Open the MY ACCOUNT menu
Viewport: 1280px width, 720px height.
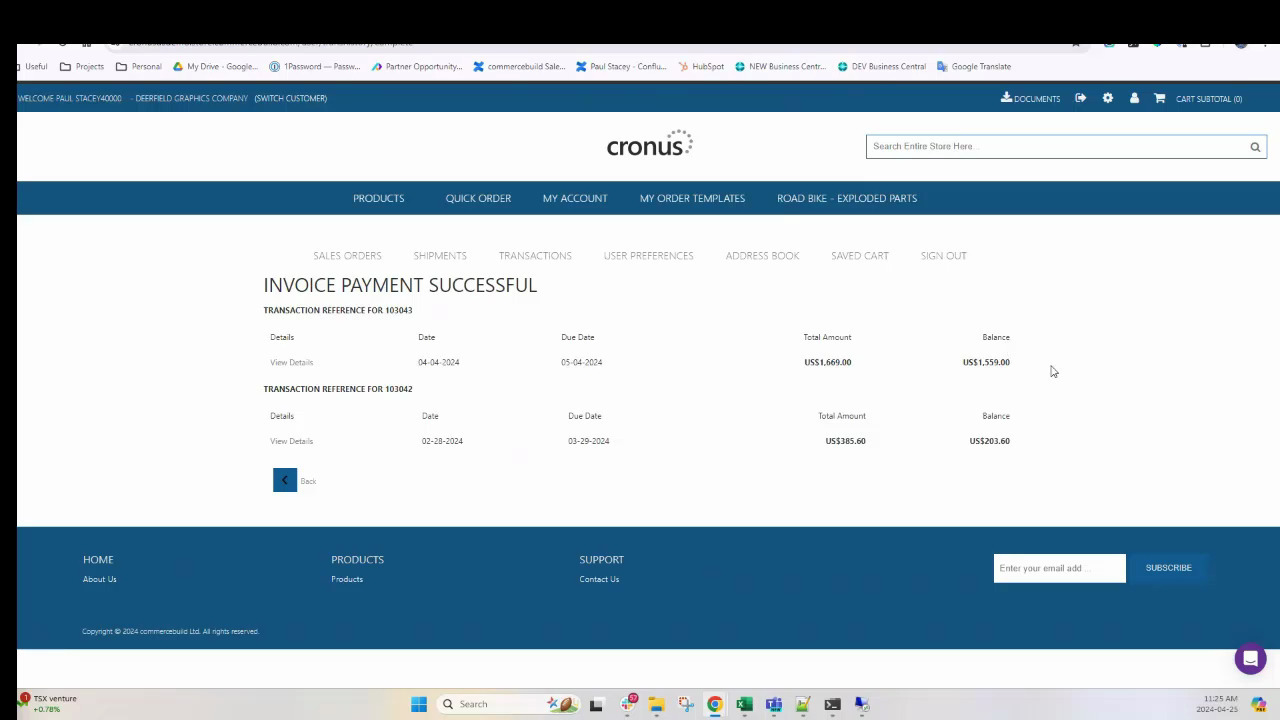[575, 198]
